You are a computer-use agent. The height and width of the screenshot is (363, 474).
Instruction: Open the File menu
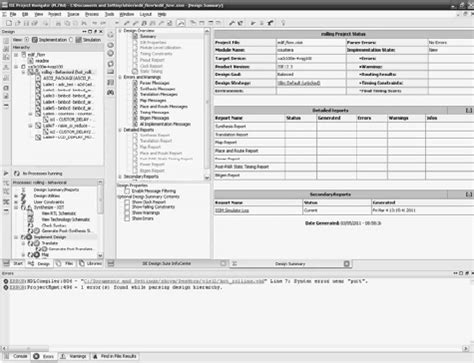[13, 14]
